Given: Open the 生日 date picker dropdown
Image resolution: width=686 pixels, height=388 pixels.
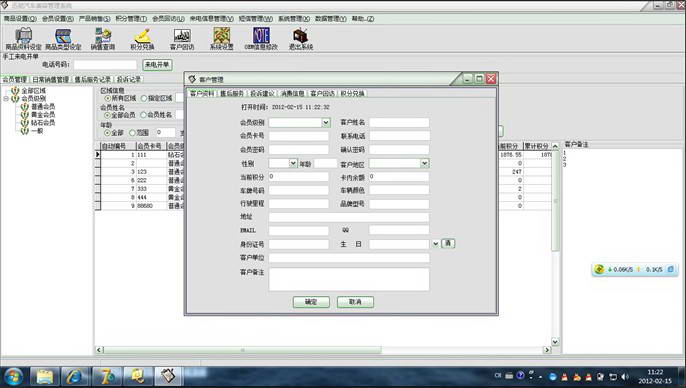Looking at the screenshot, I should click(x=436, y=244).
